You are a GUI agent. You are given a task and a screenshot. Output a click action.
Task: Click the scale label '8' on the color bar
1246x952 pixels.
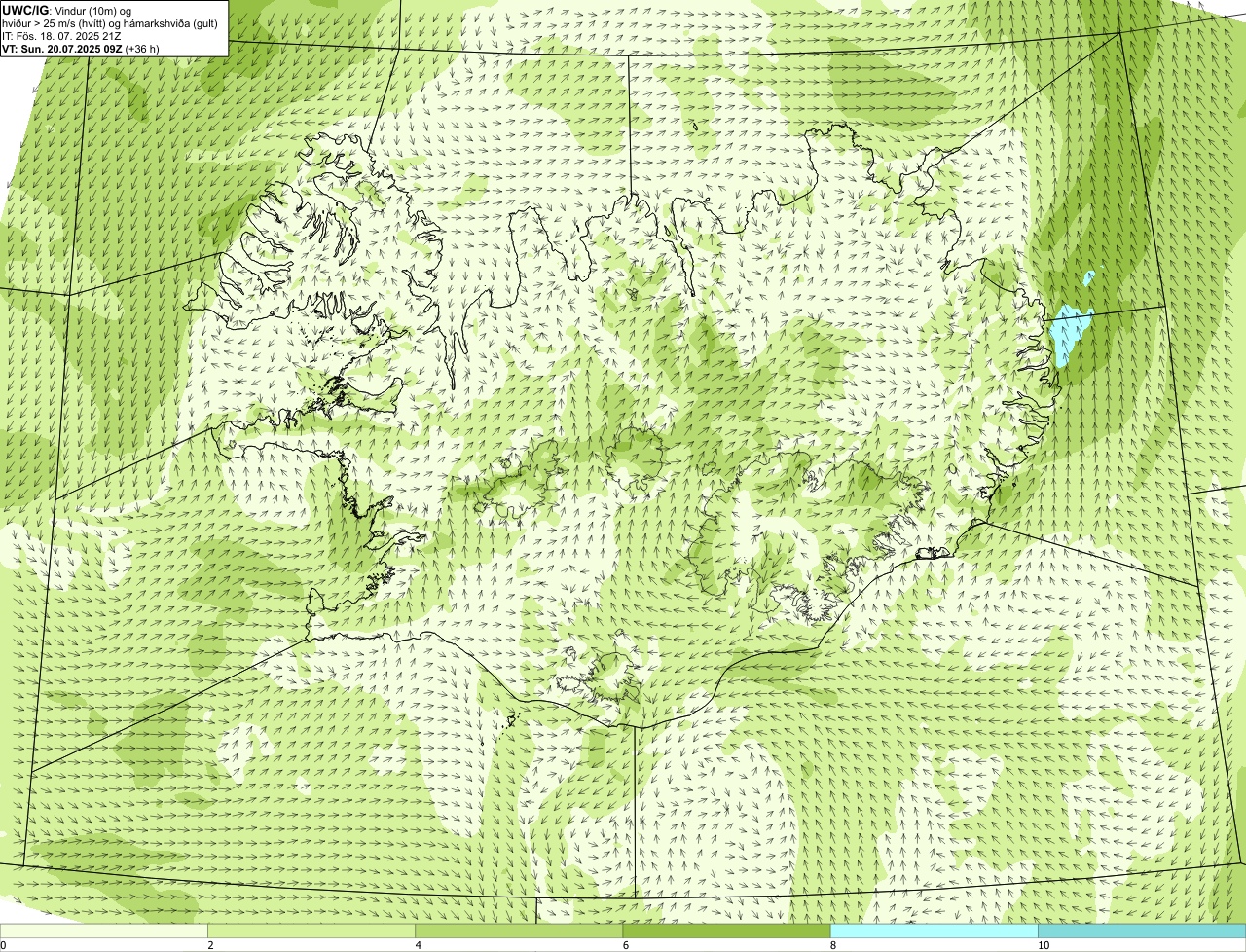click(833, 945)
